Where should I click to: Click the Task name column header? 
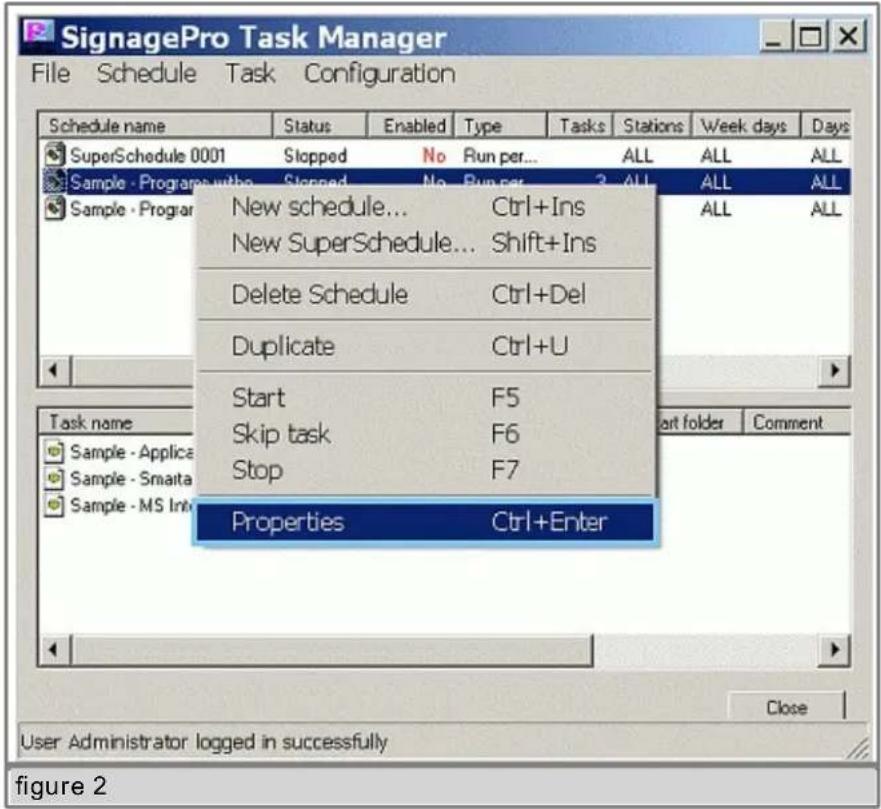coord(116,422)
